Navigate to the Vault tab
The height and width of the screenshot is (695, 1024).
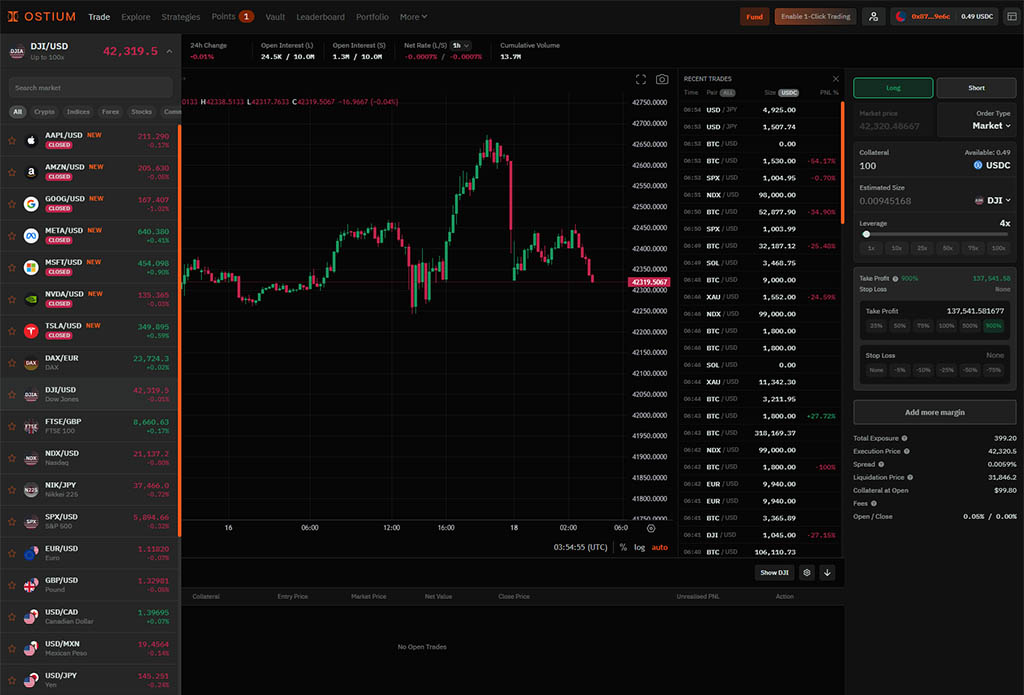275,17
